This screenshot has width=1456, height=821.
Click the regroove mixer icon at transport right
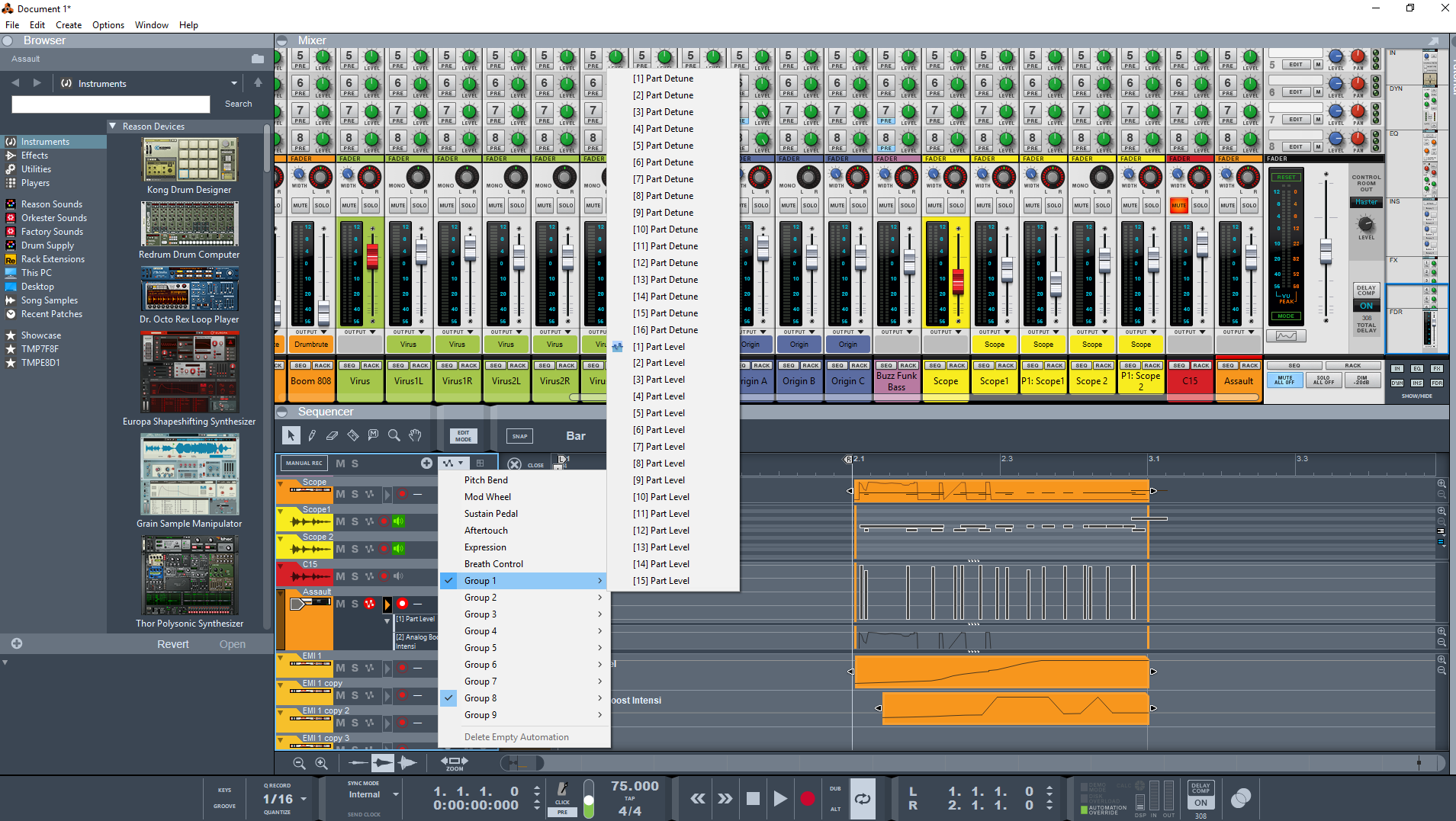(1241, 798)
